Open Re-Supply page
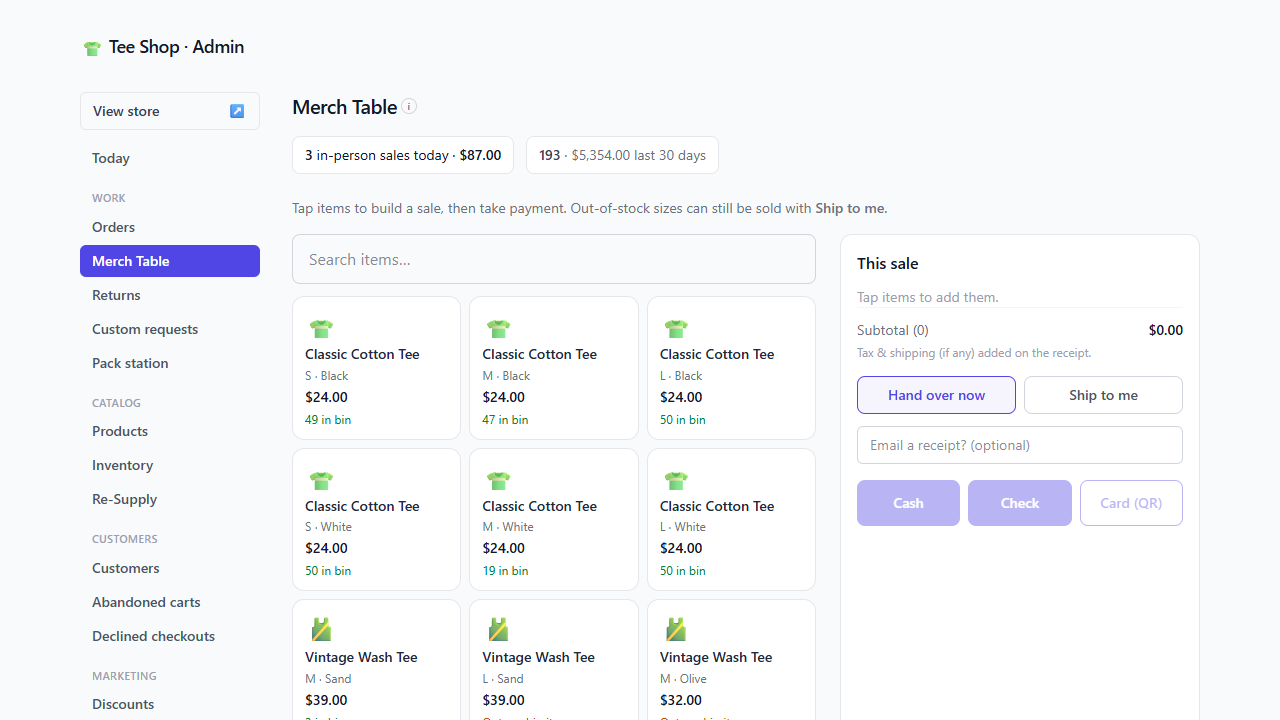 coord(170,499)
